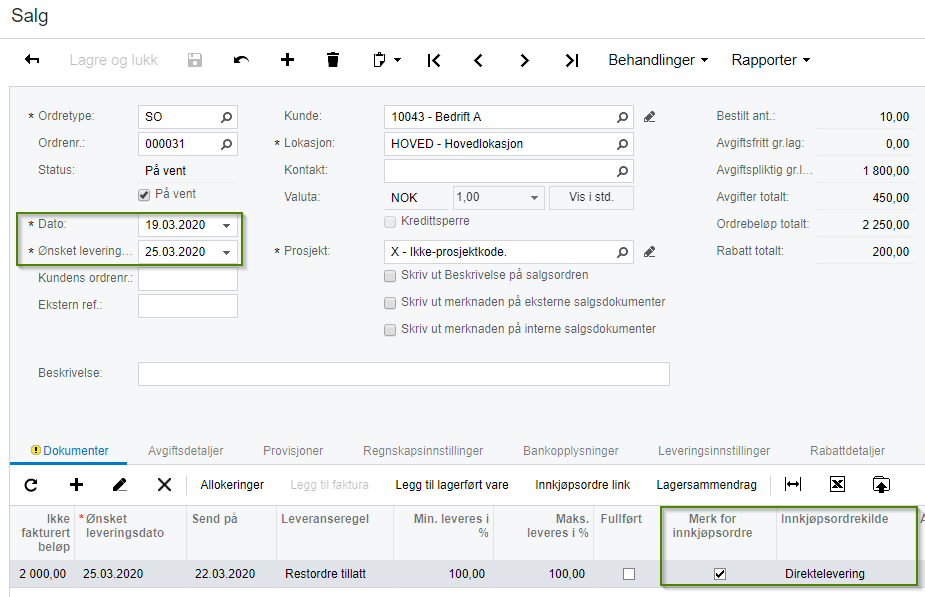The width and height of the screenshot is (925, 597).
Task: Expand the Behandlinger menu
Action: (657, 60)
